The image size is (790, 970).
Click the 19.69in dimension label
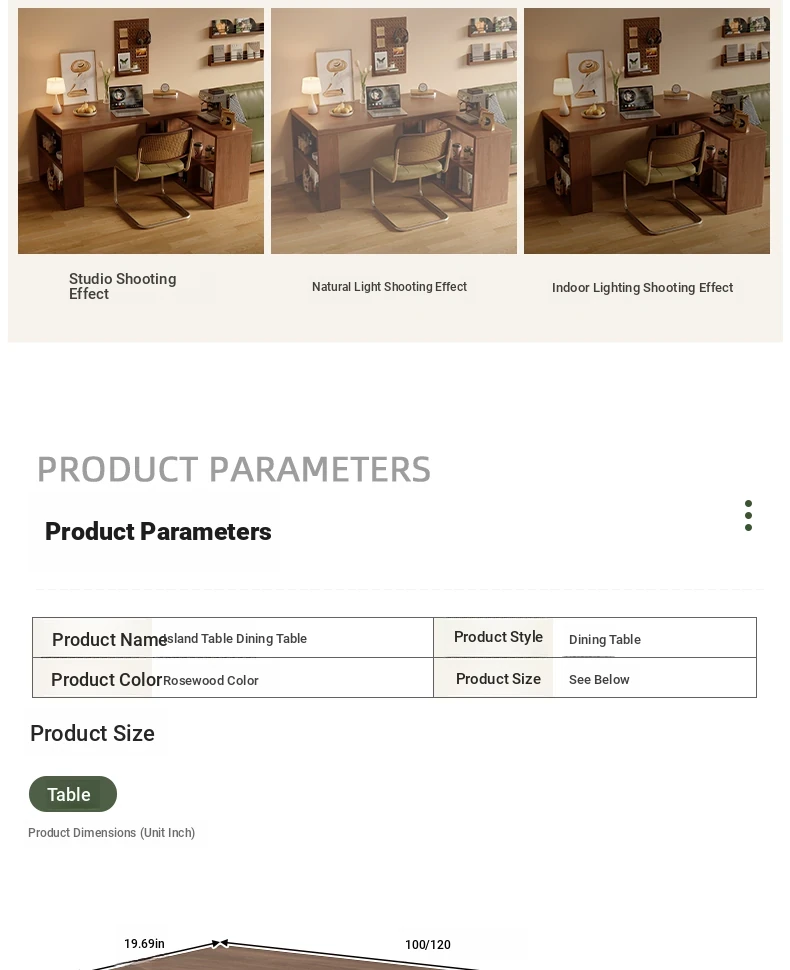tap(144, 944)
